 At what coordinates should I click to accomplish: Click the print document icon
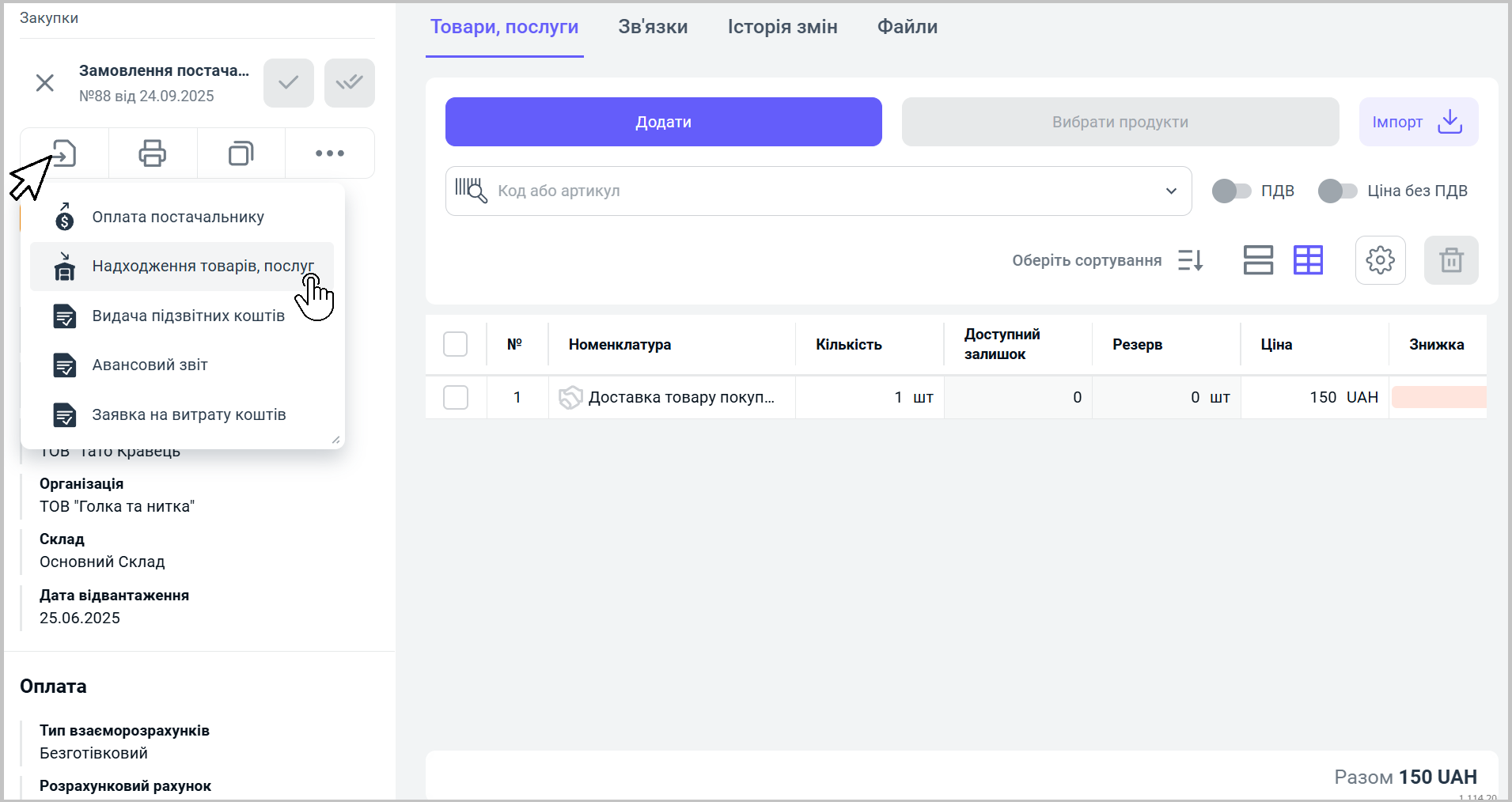point(152,153)
